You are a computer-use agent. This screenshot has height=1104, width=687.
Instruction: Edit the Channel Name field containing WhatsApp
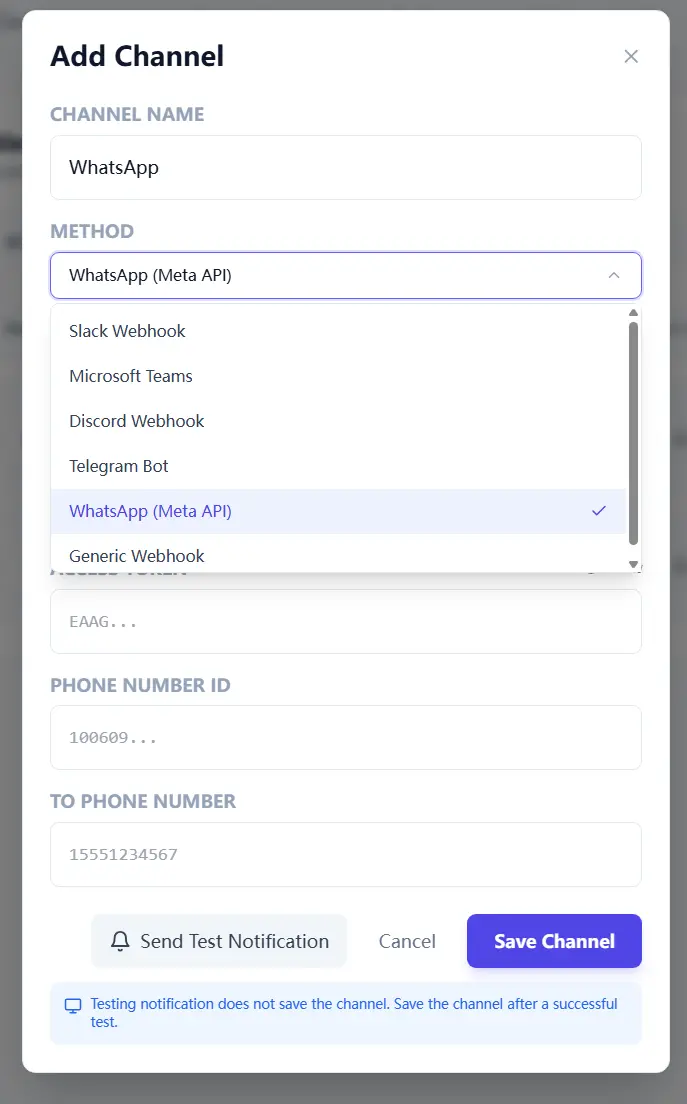click(346, 168)
